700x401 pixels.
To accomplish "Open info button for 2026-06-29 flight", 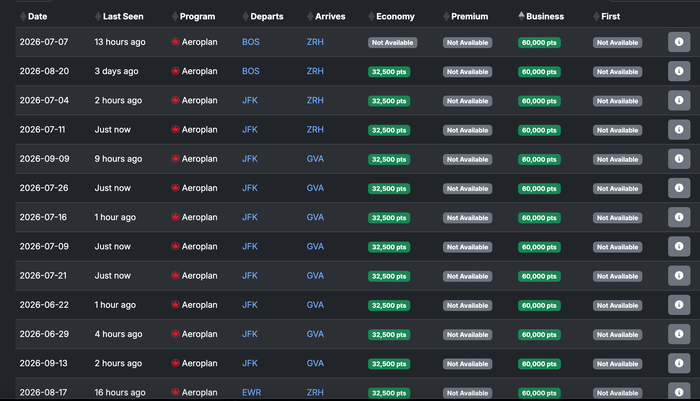I will [x=679, y=334].
